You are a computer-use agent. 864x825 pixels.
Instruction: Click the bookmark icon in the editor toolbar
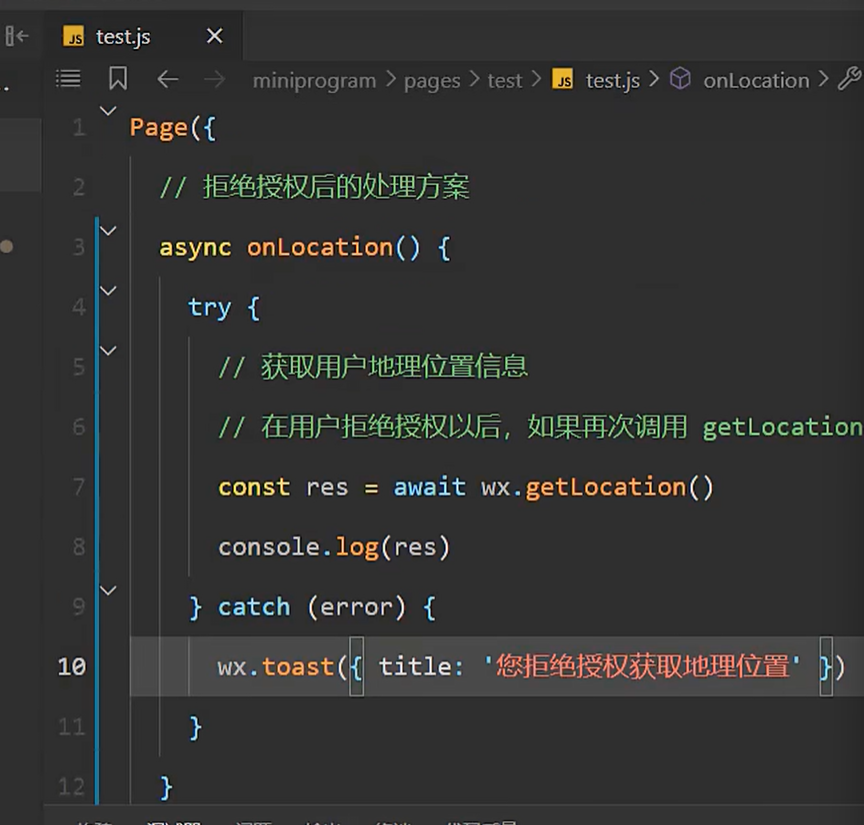[x=118, y=79]
